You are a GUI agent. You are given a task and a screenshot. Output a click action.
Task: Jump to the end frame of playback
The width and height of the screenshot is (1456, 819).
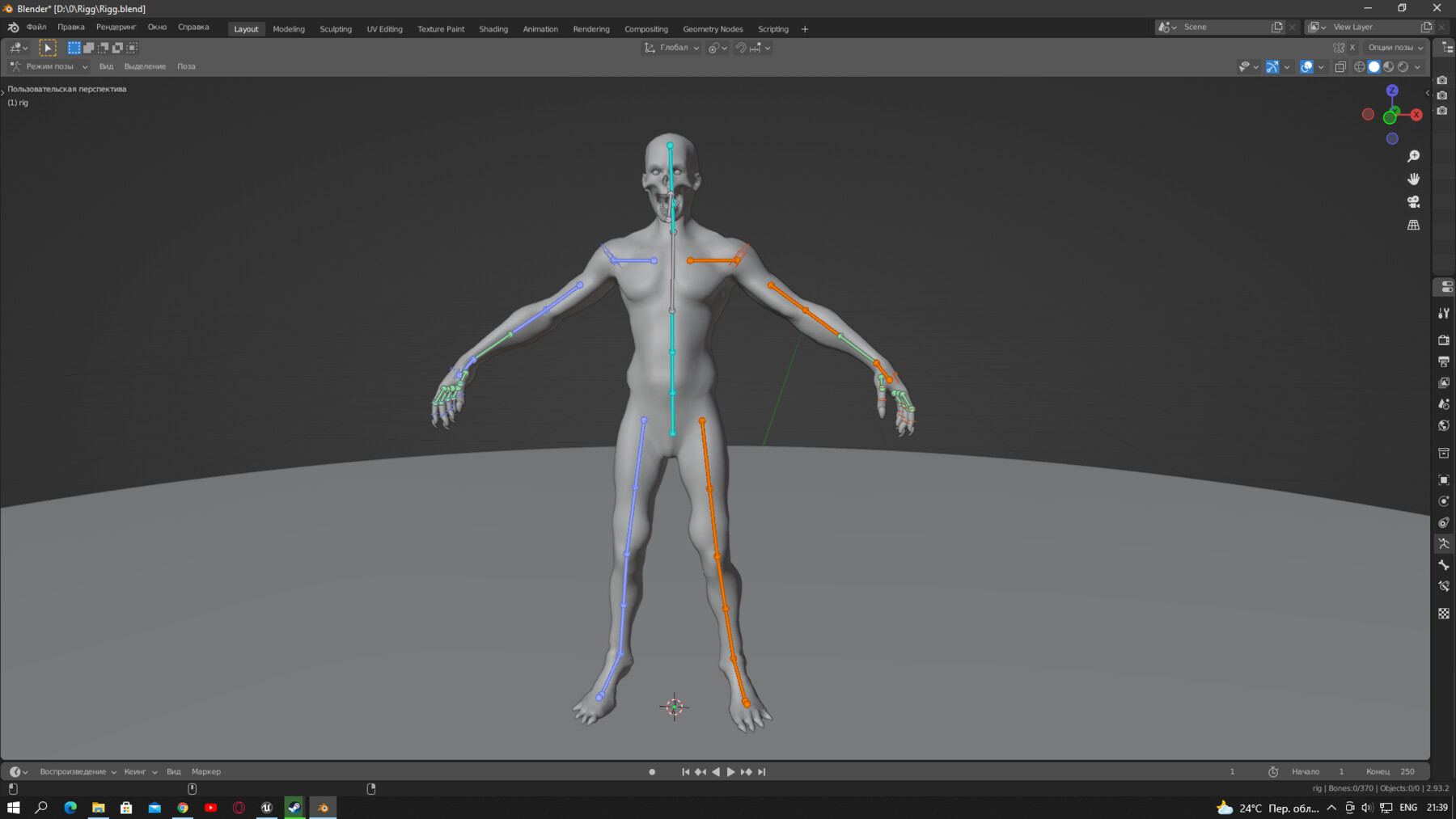(761, 772)
